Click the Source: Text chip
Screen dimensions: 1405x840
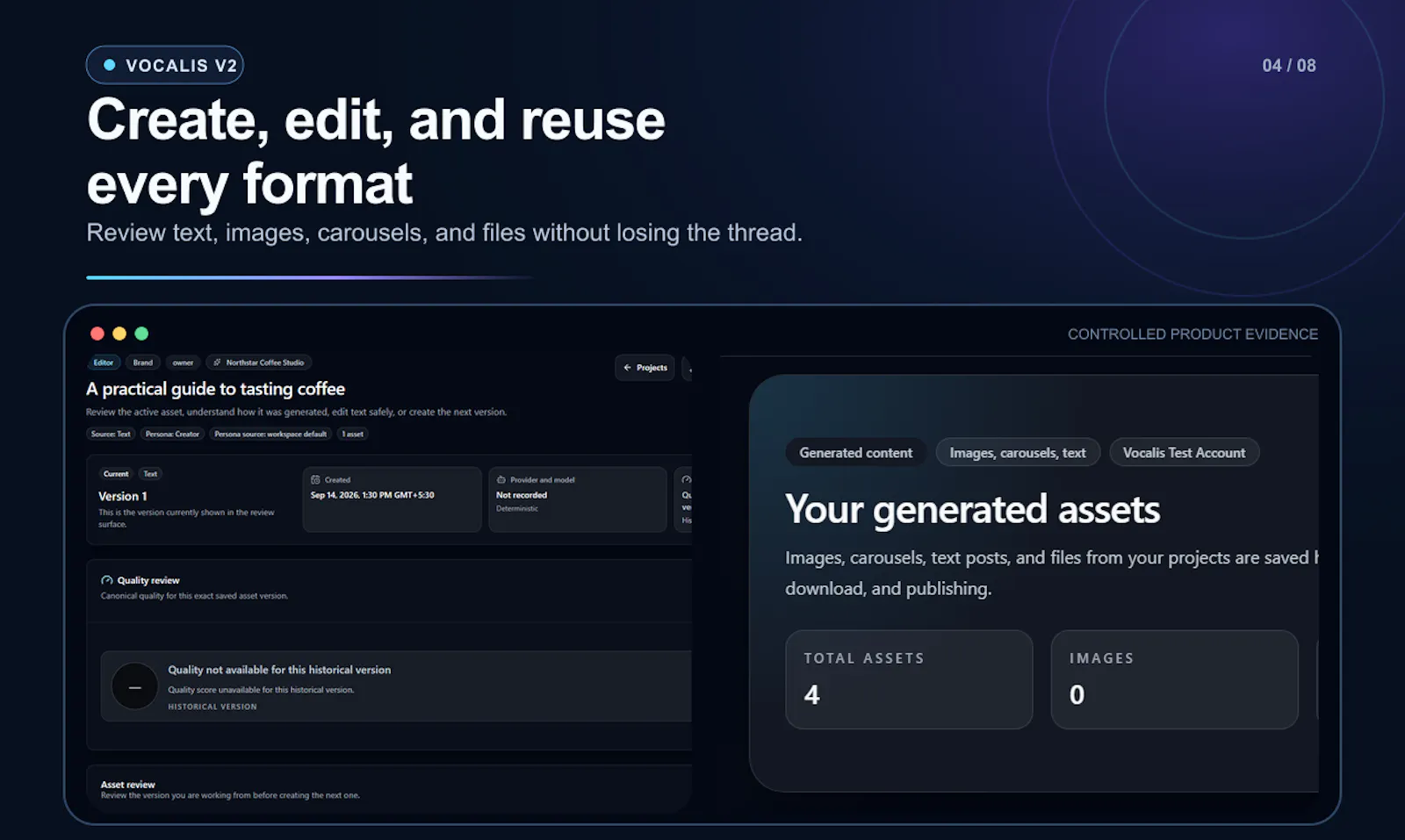point(111,434)
